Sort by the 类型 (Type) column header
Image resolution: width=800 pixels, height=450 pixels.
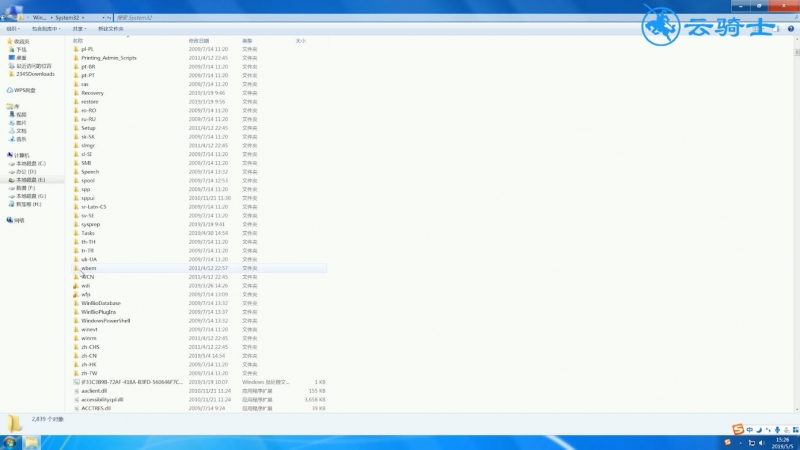click(247, 41)
